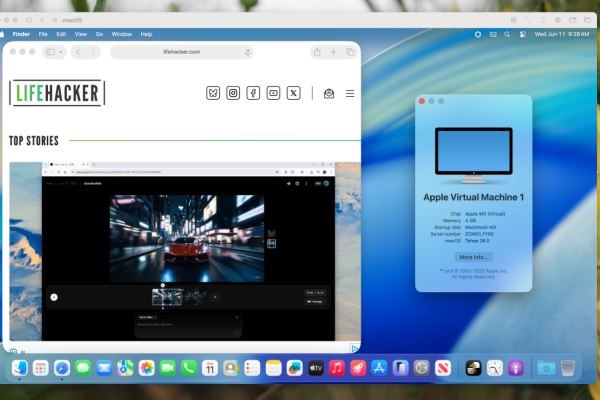Click the Lifehacker logo

(57, 93)
